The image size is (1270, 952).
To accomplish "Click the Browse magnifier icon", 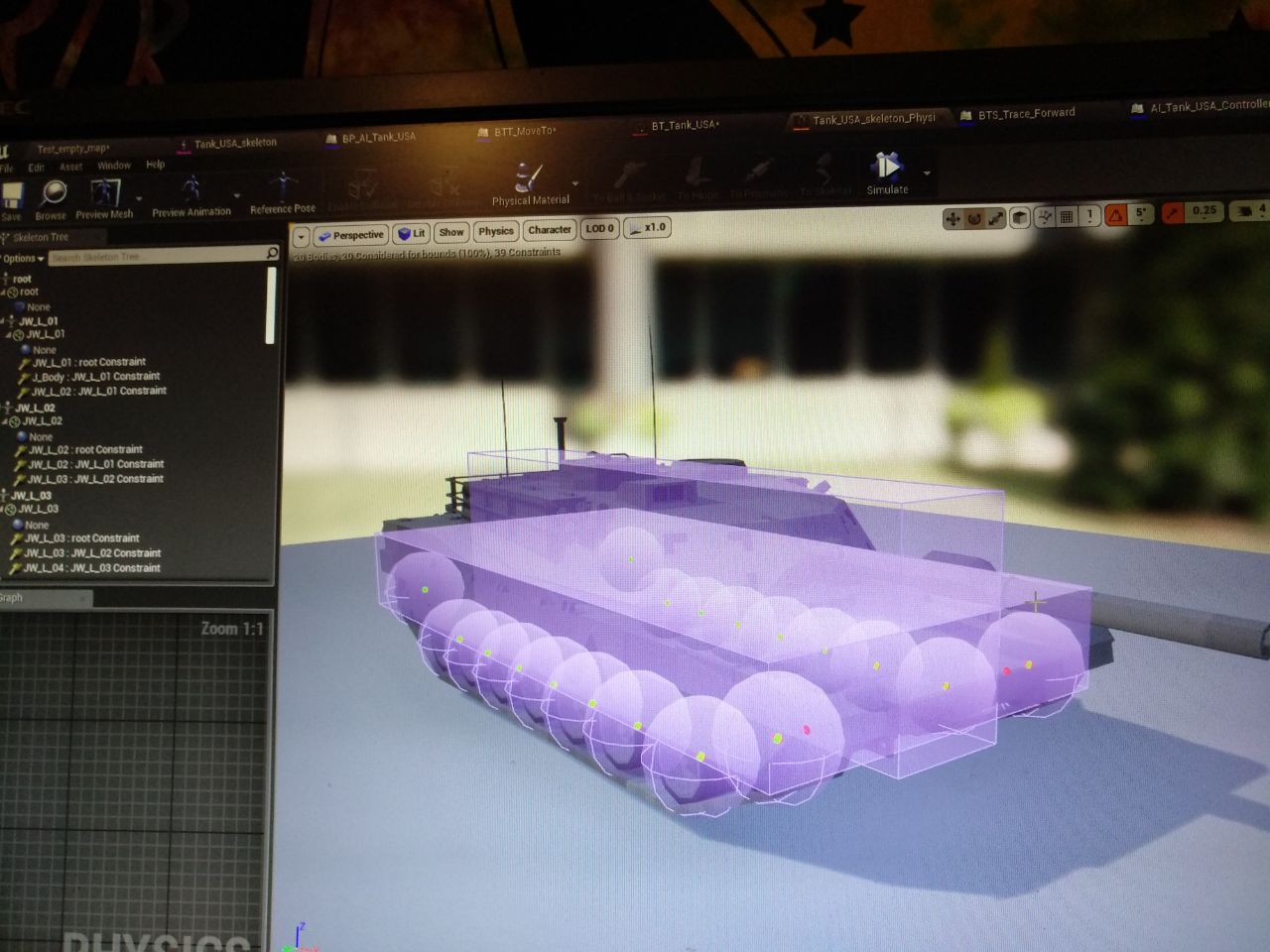I will [52, 193].
